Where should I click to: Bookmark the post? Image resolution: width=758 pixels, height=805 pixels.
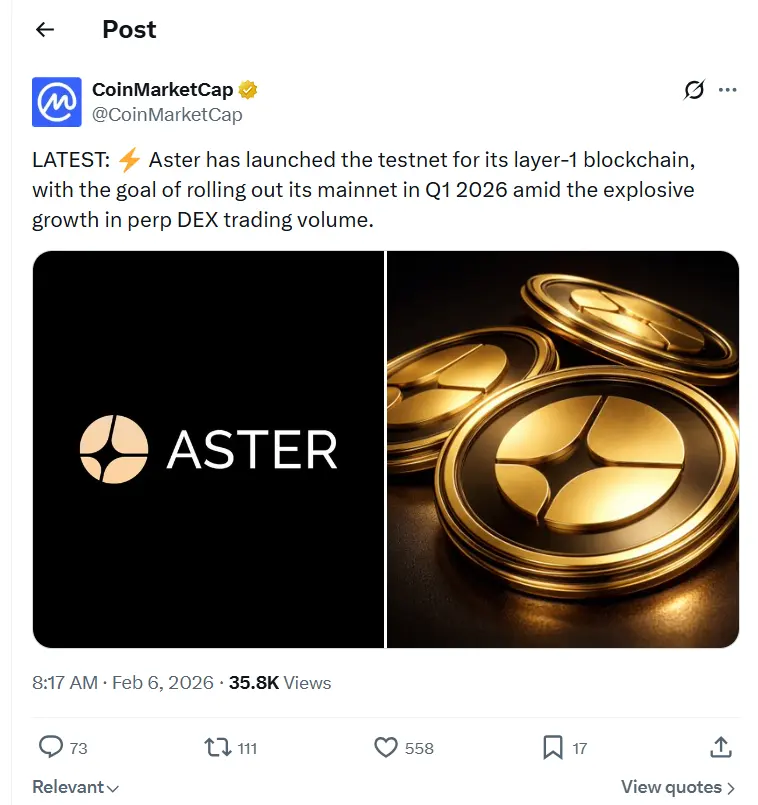pos(553,747)
